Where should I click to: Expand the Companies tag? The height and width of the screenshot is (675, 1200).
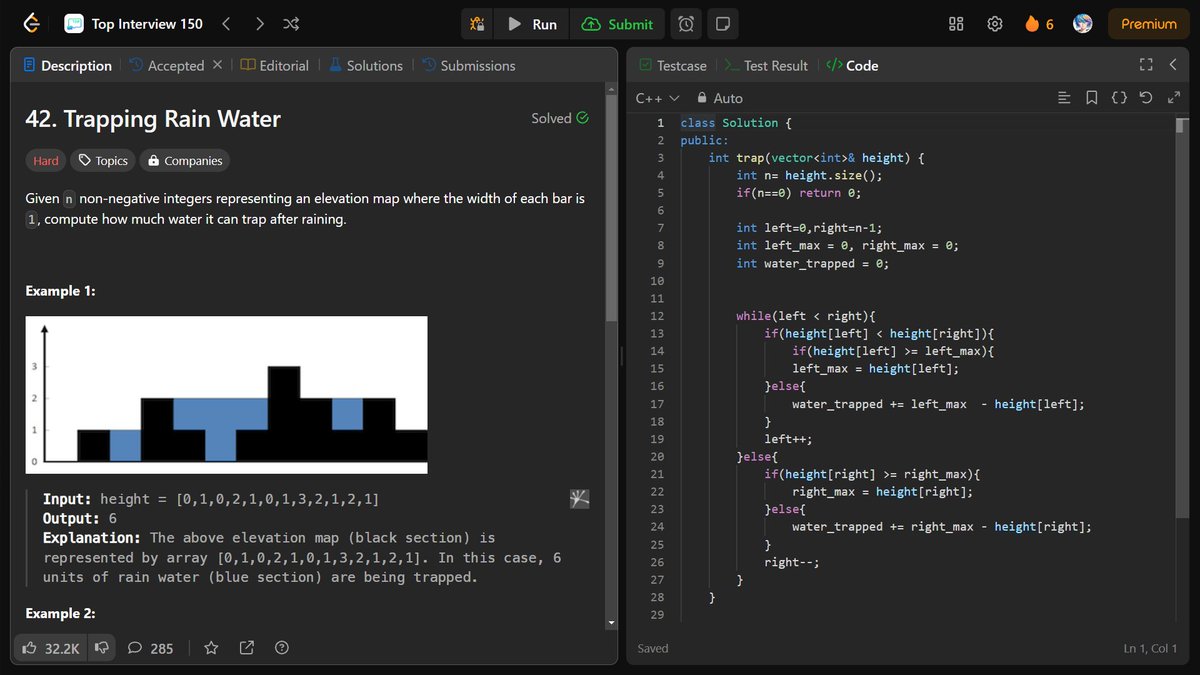point(184,160)
